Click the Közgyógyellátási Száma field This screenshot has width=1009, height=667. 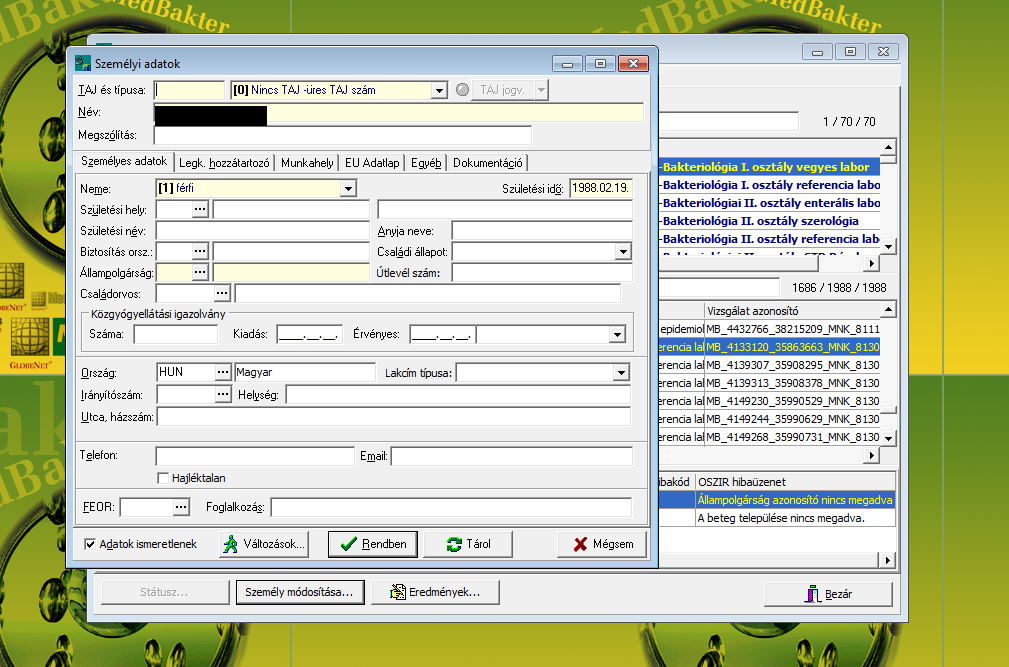[x=176, y=334]
